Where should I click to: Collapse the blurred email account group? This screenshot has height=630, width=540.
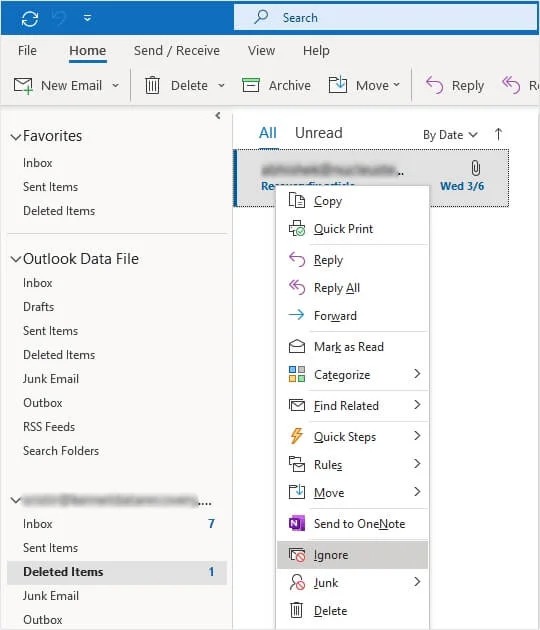[16, 501]
